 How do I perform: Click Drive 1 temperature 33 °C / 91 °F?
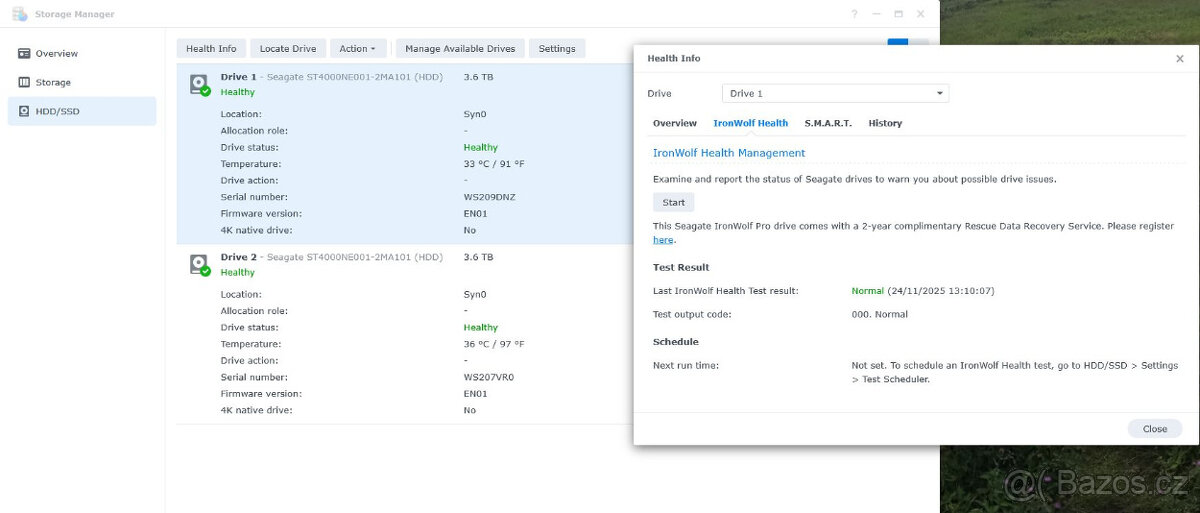click(493, 164)
